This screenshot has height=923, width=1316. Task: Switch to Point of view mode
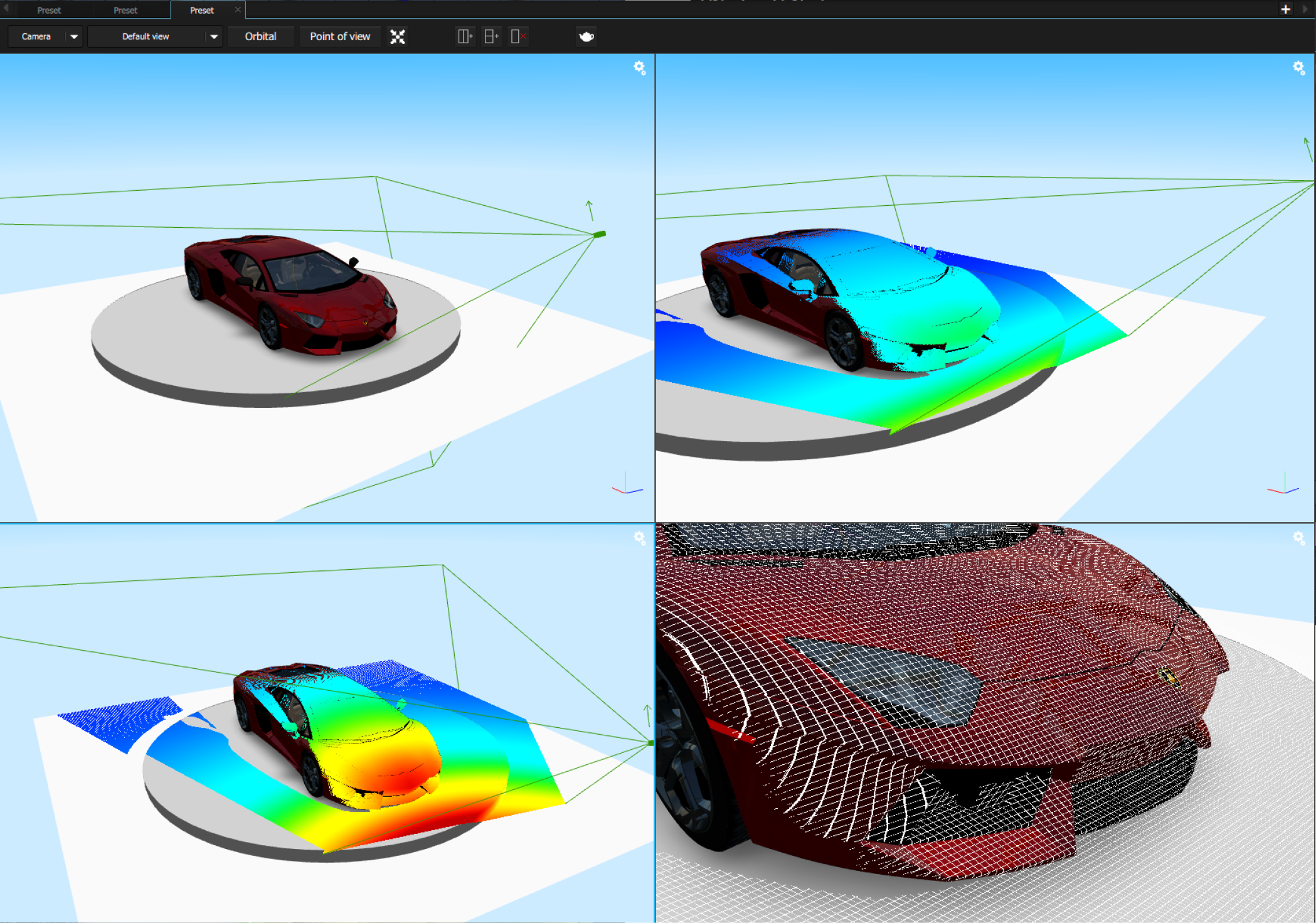tap(340, 37)
